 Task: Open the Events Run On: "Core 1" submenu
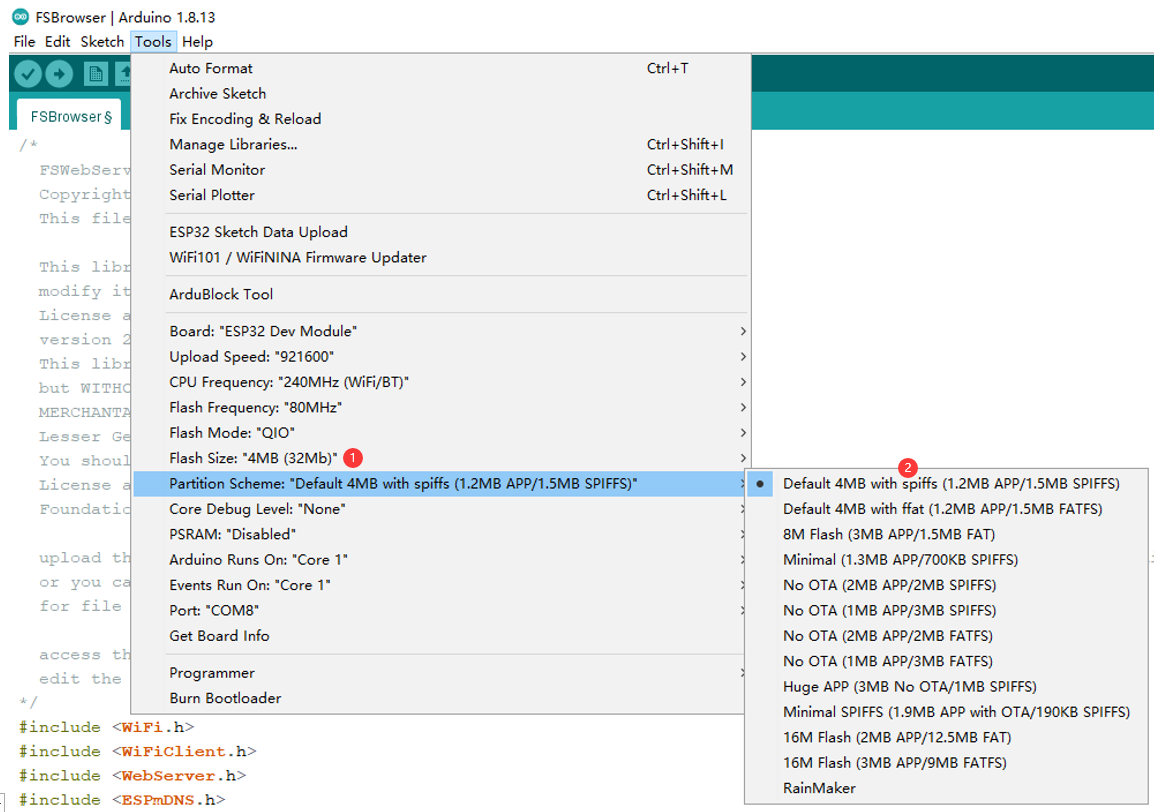coord(440,585)
